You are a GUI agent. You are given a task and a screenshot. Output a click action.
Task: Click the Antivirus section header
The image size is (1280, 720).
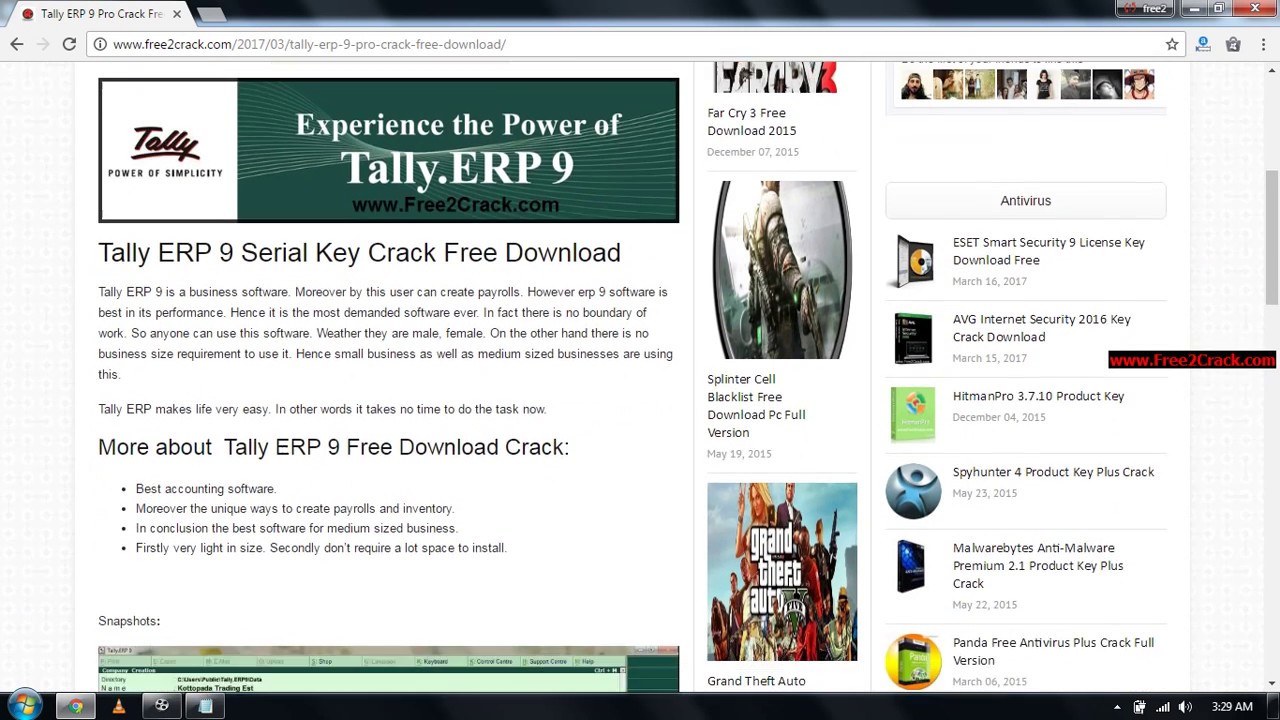pos(1025,200)
